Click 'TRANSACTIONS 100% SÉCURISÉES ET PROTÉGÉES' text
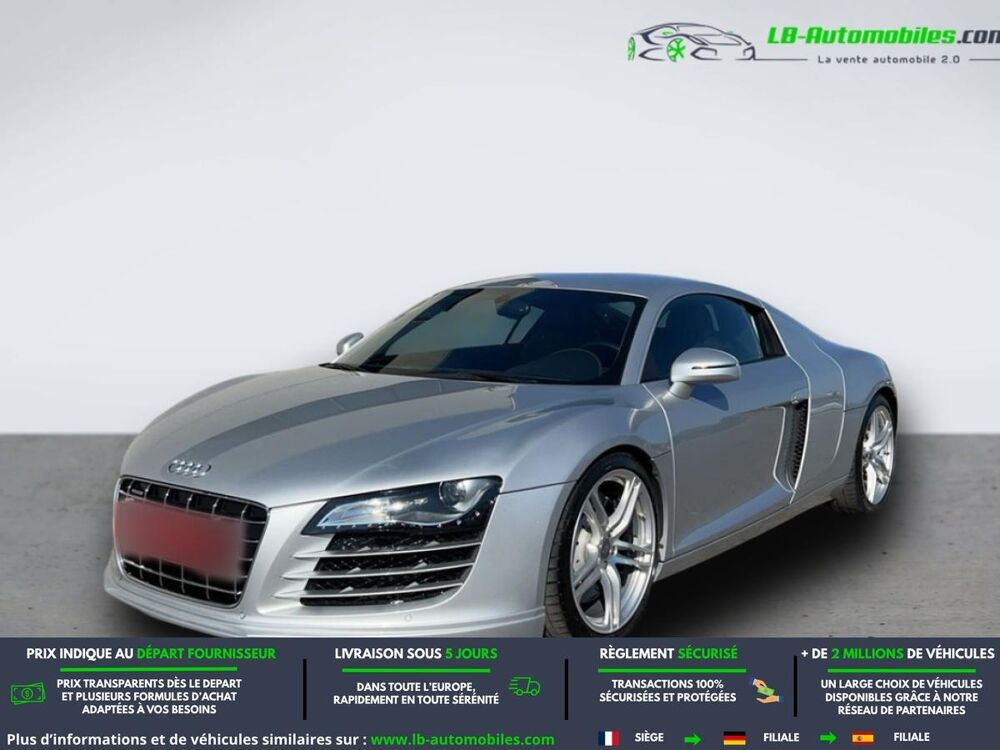The height and width of the screenshot is (750, 1000). (668, 691)
